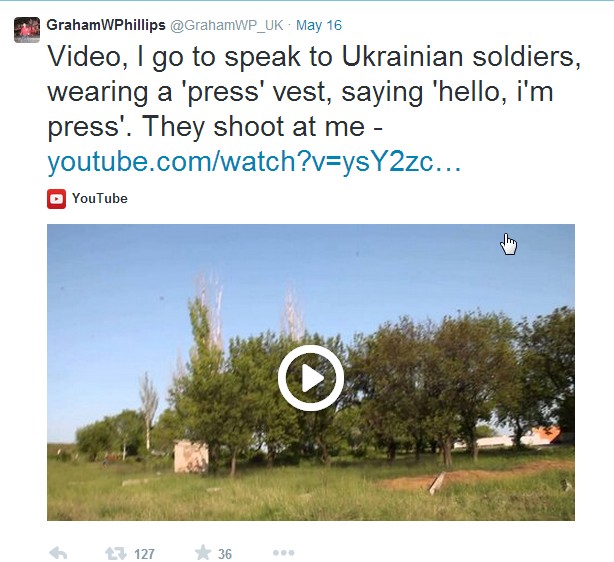Play the embedded video
The width and height of the screenshot is (614, 562).
(310, 378)
